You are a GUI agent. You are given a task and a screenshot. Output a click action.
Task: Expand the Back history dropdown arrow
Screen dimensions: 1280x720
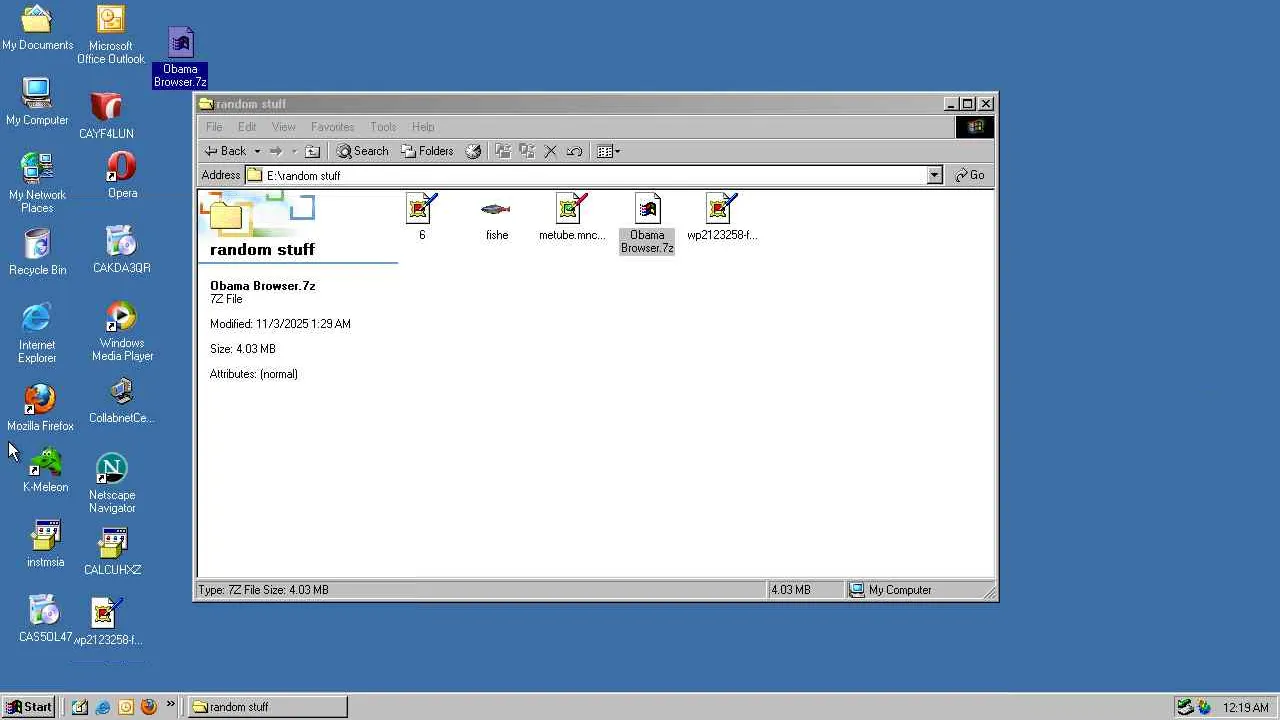coord(257,151)
